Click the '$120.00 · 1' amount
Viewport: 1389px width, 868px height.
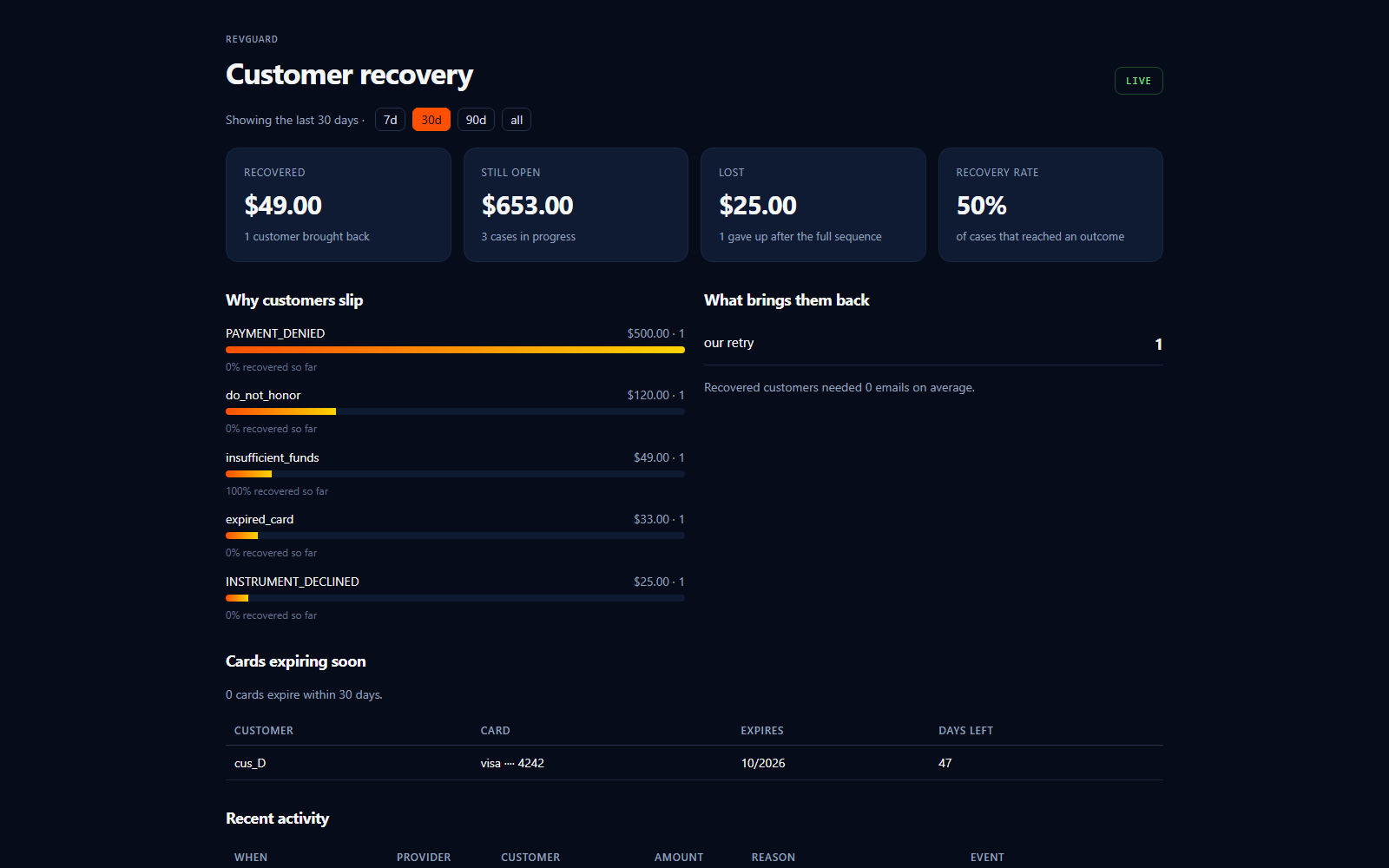point(656,395)
